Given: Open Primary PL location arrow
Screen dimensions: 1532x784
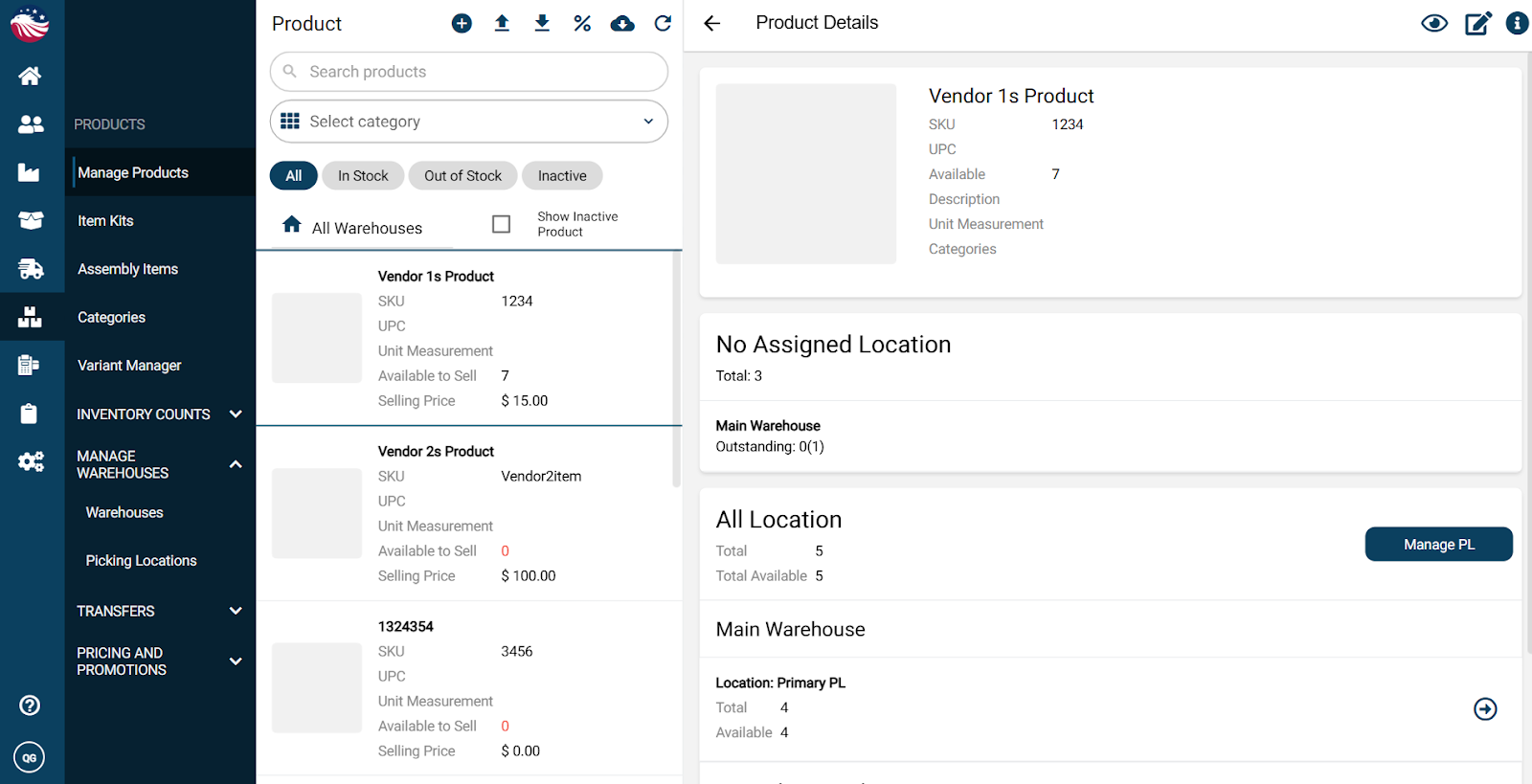Looking at the screenshot, I should (1485, 709).
